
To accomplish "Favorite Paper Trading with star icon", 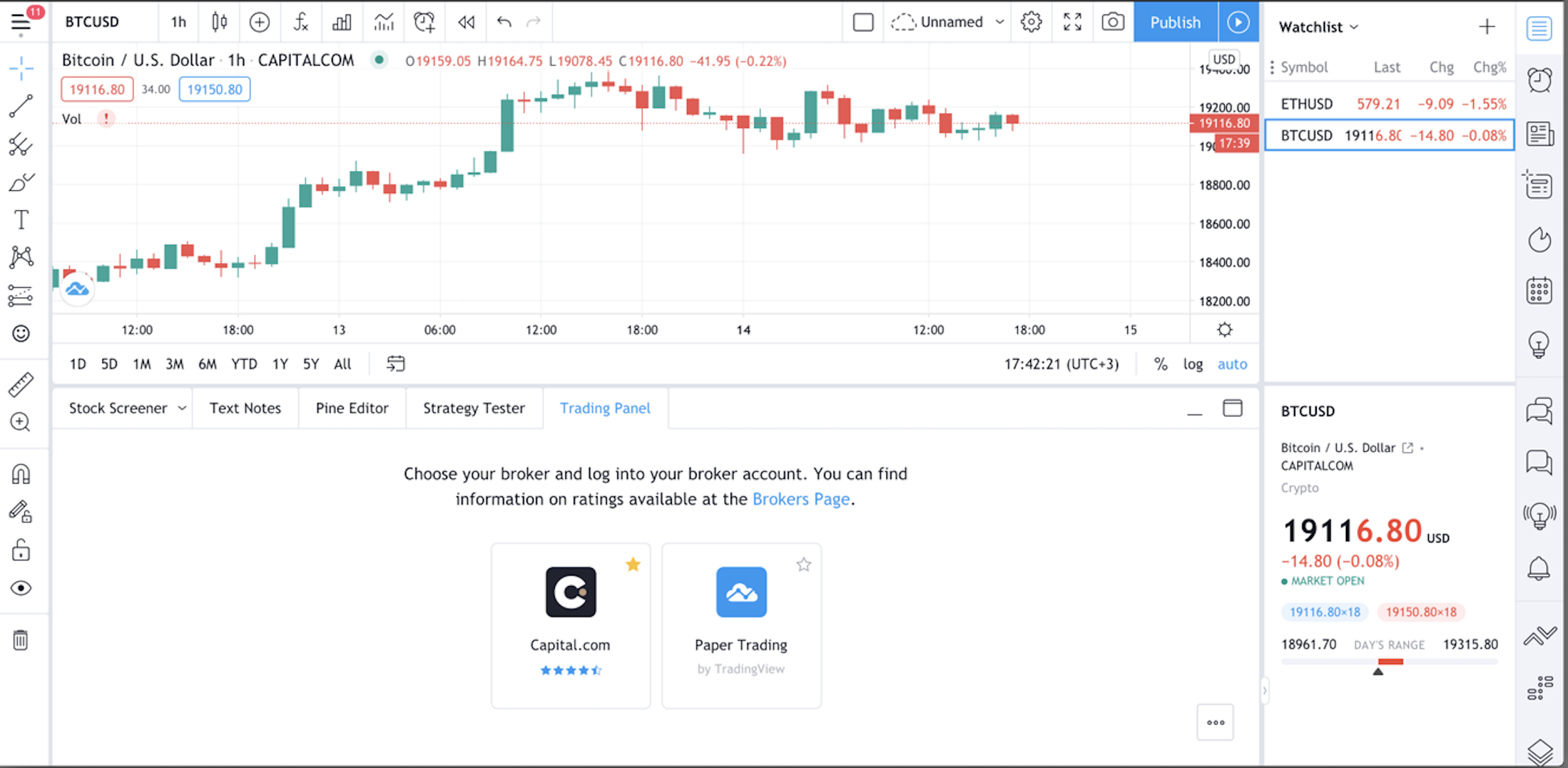I will pos(803,565).
